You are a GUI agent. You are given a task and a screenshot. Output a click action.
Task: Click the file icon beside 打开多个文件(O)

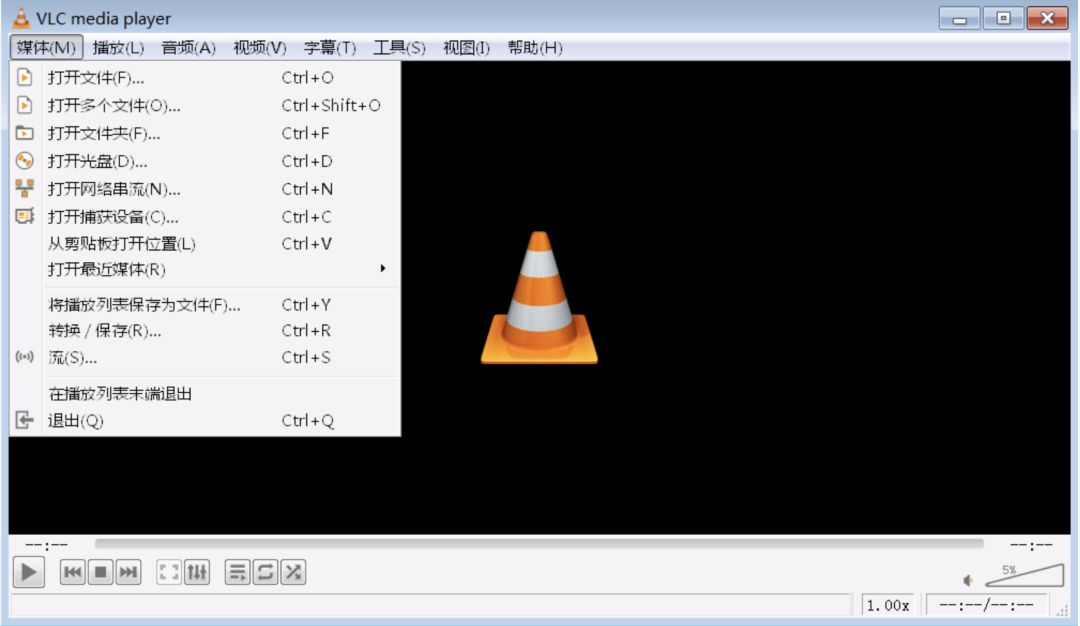tap(25, 105)
